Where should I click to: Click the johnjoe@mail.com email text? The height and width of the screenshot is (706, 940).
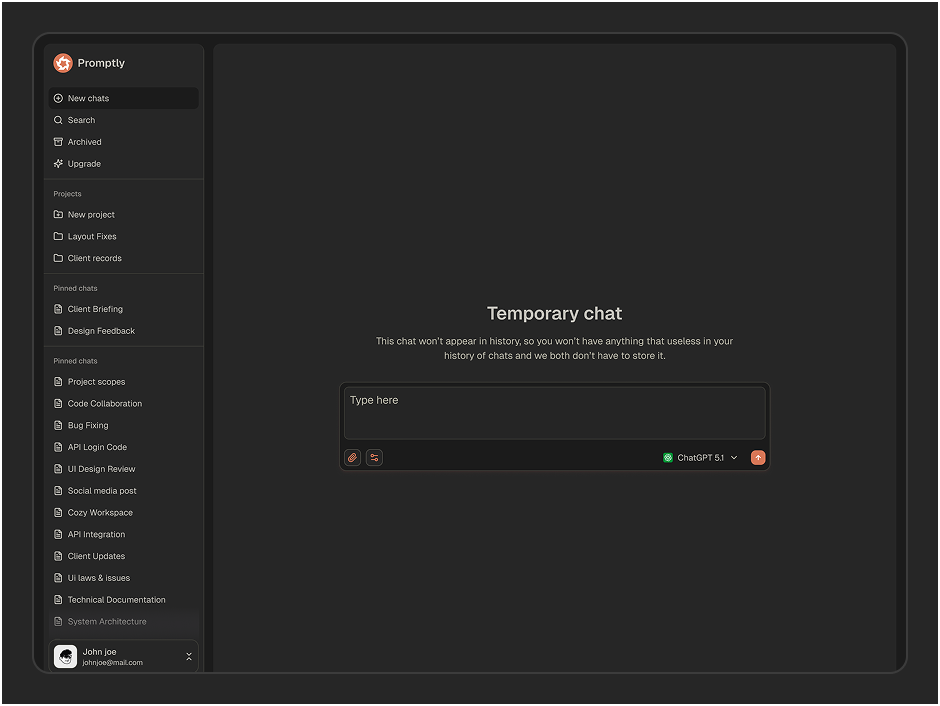[x=113, y=663]
